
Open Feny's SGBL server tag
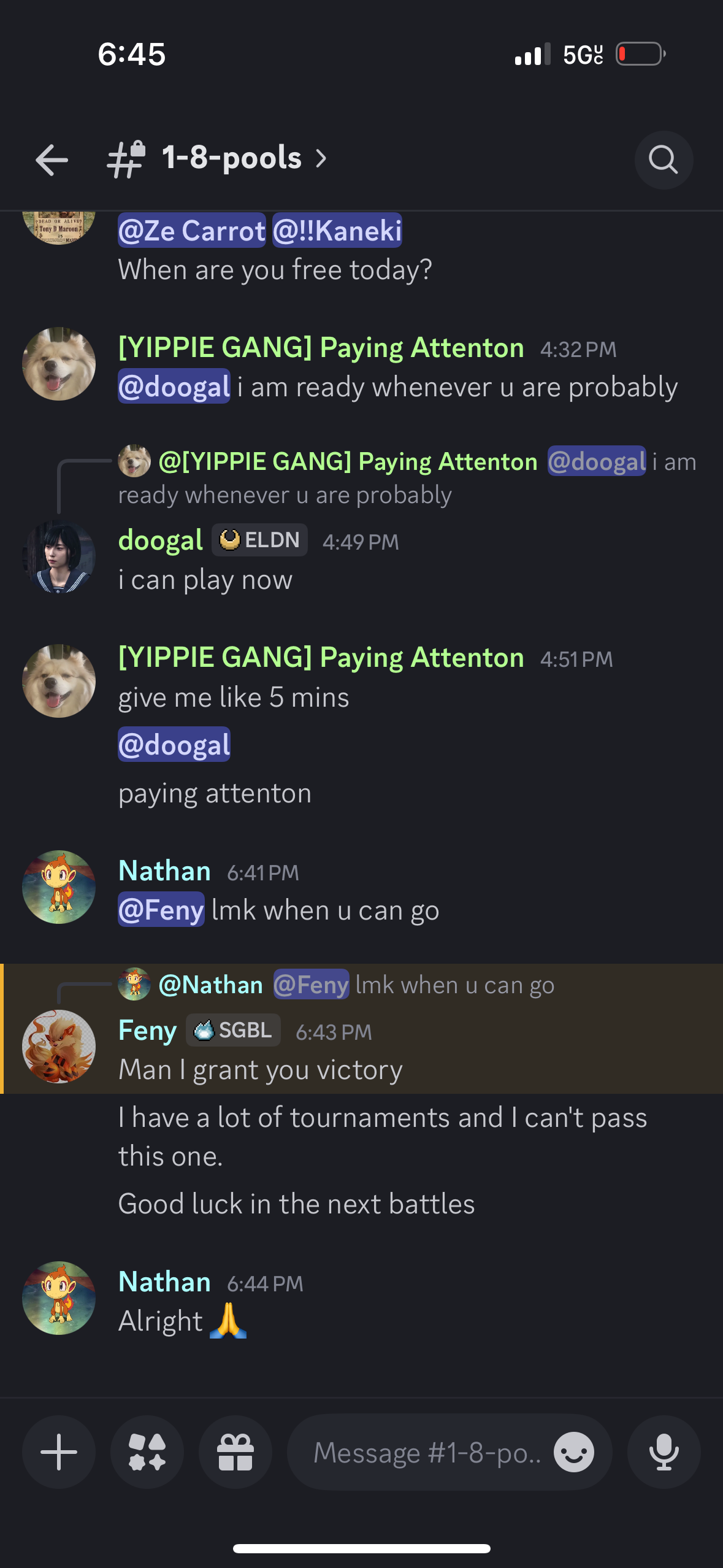click(234, 1030)
